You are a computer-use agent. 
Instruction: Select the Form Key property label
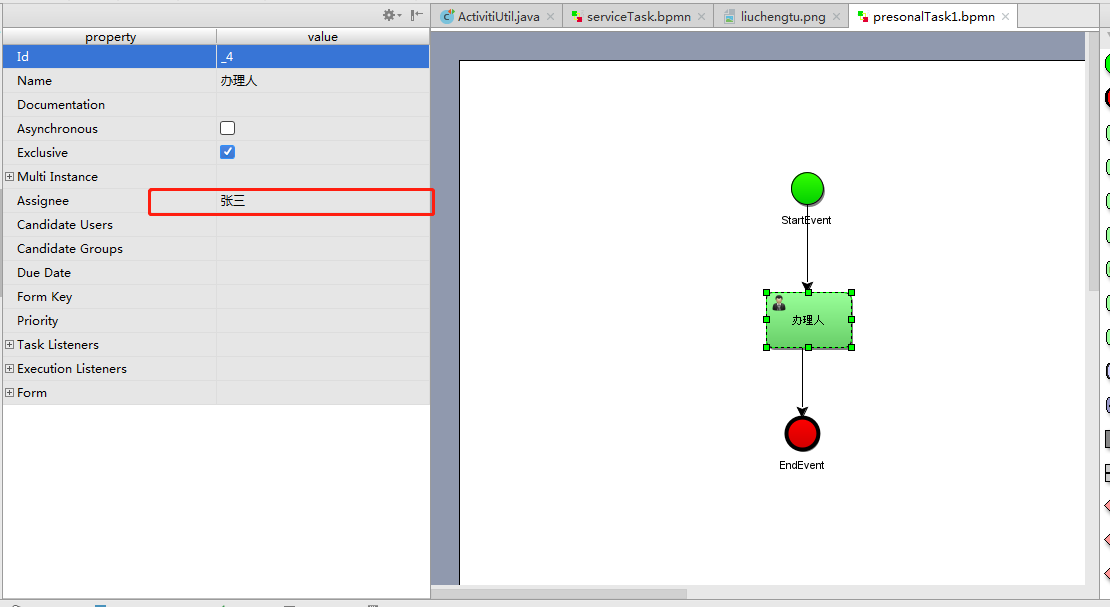(45, 297)
